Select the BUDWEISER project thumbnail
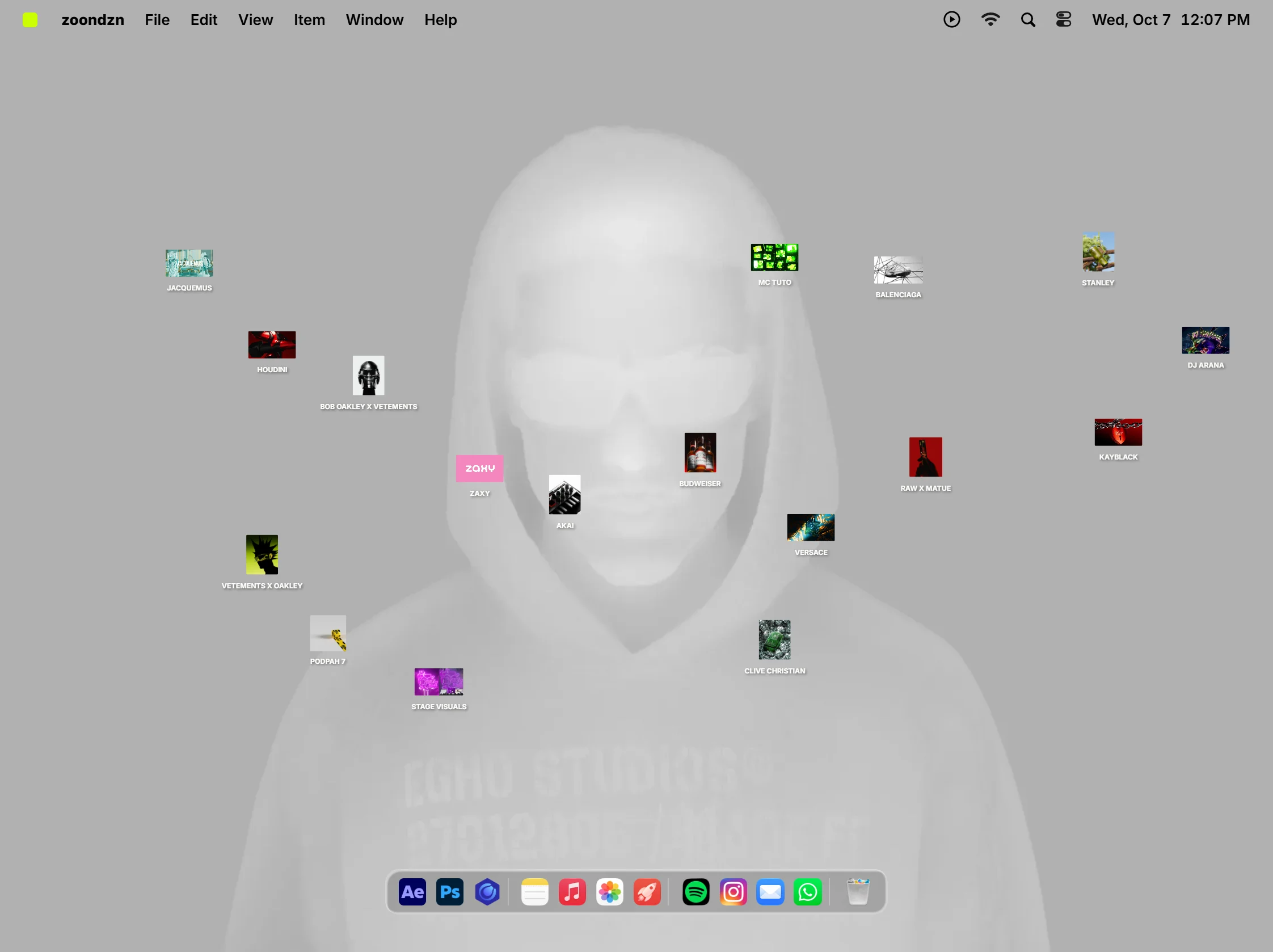The height and width of the screenshot is (952, 1273). pos(700,452)
